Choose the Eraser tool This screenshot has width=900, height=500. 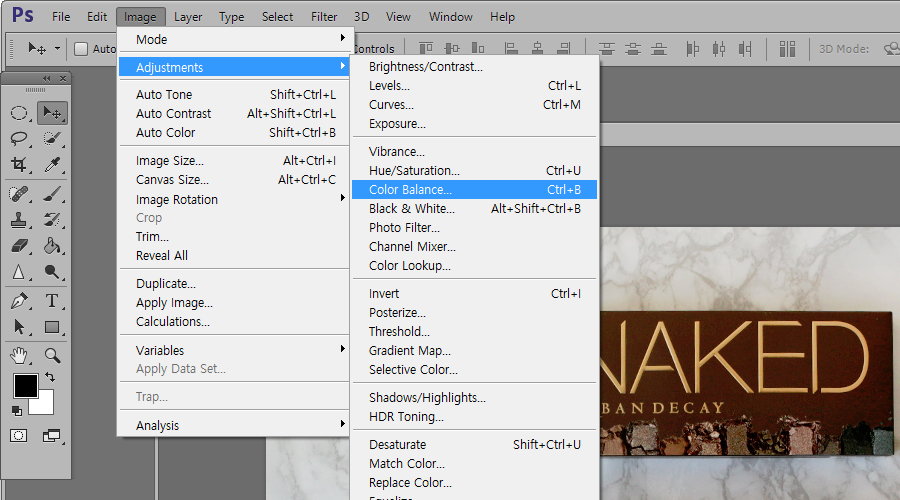pos(19,246)
